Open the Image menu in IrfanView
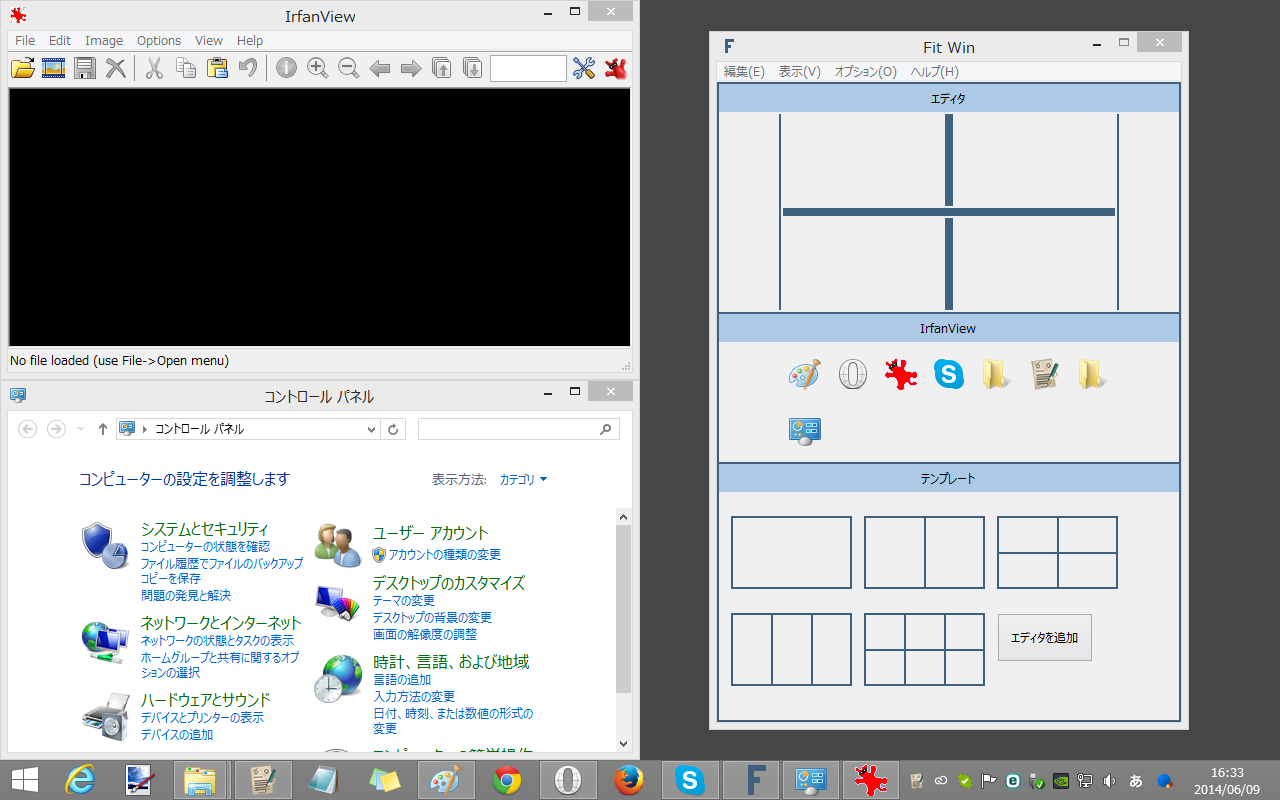The width and height of the screenshot is (1280, 800). point(104,41)
